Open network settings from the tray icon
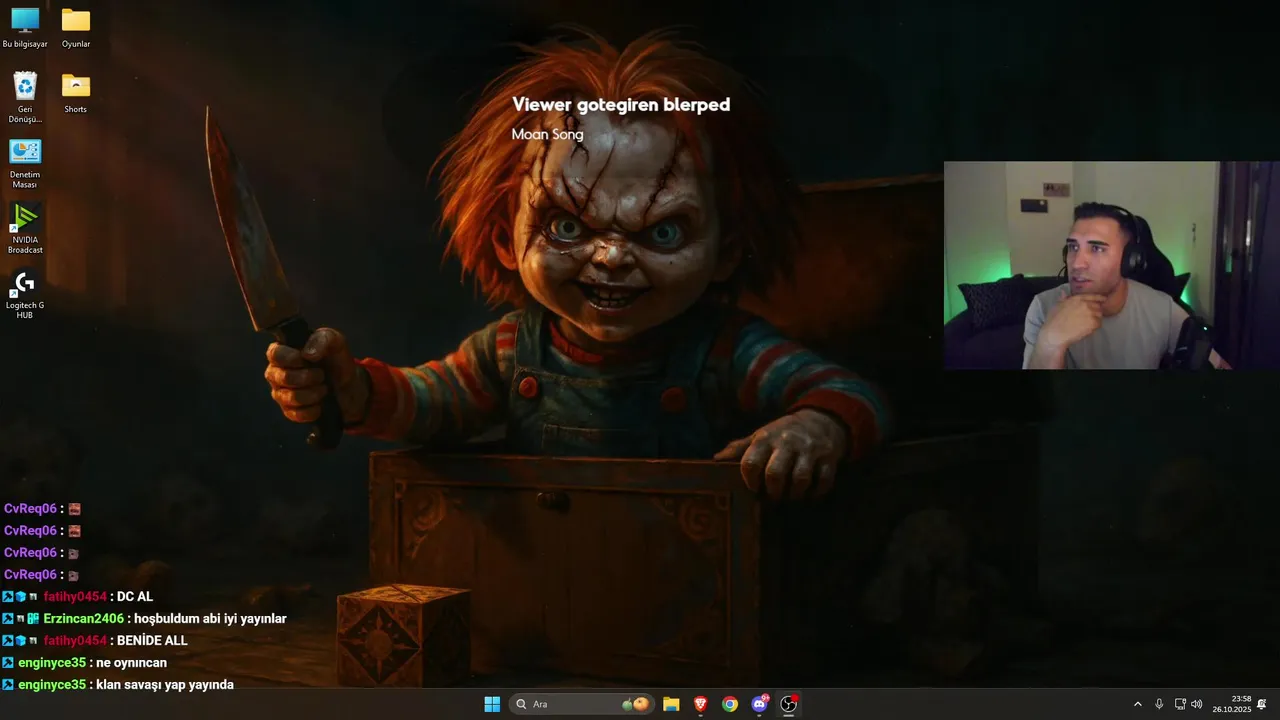 coord(1180,704)
